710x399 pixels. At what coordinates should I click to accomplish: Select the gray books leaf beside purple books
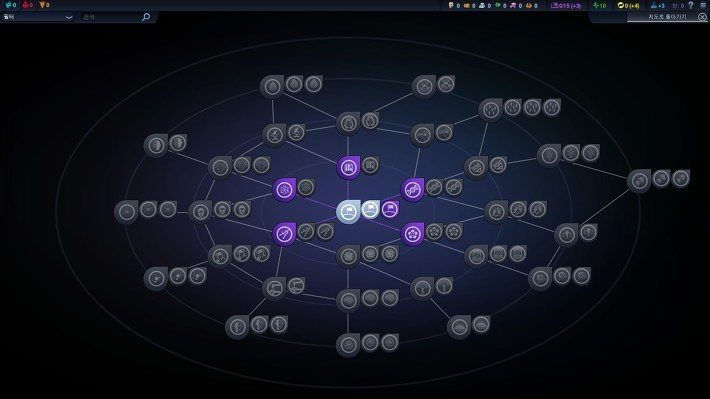click(x=370, y=165)
